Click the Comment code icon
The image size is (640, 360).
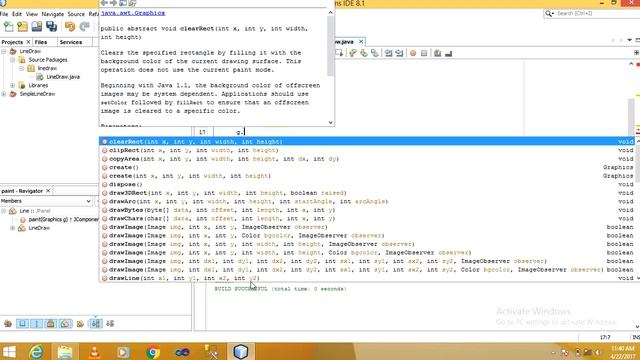[x=438, y=53]
